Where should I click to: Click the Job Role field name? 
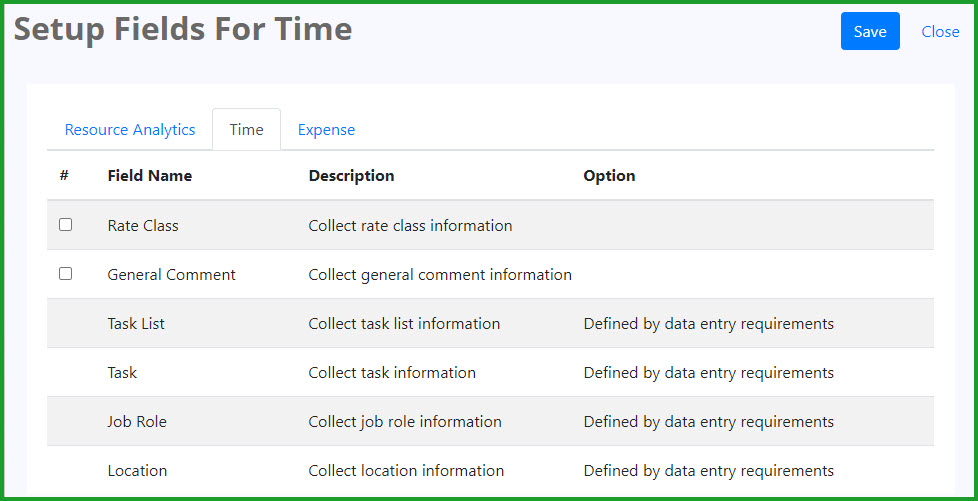(137, 422)
